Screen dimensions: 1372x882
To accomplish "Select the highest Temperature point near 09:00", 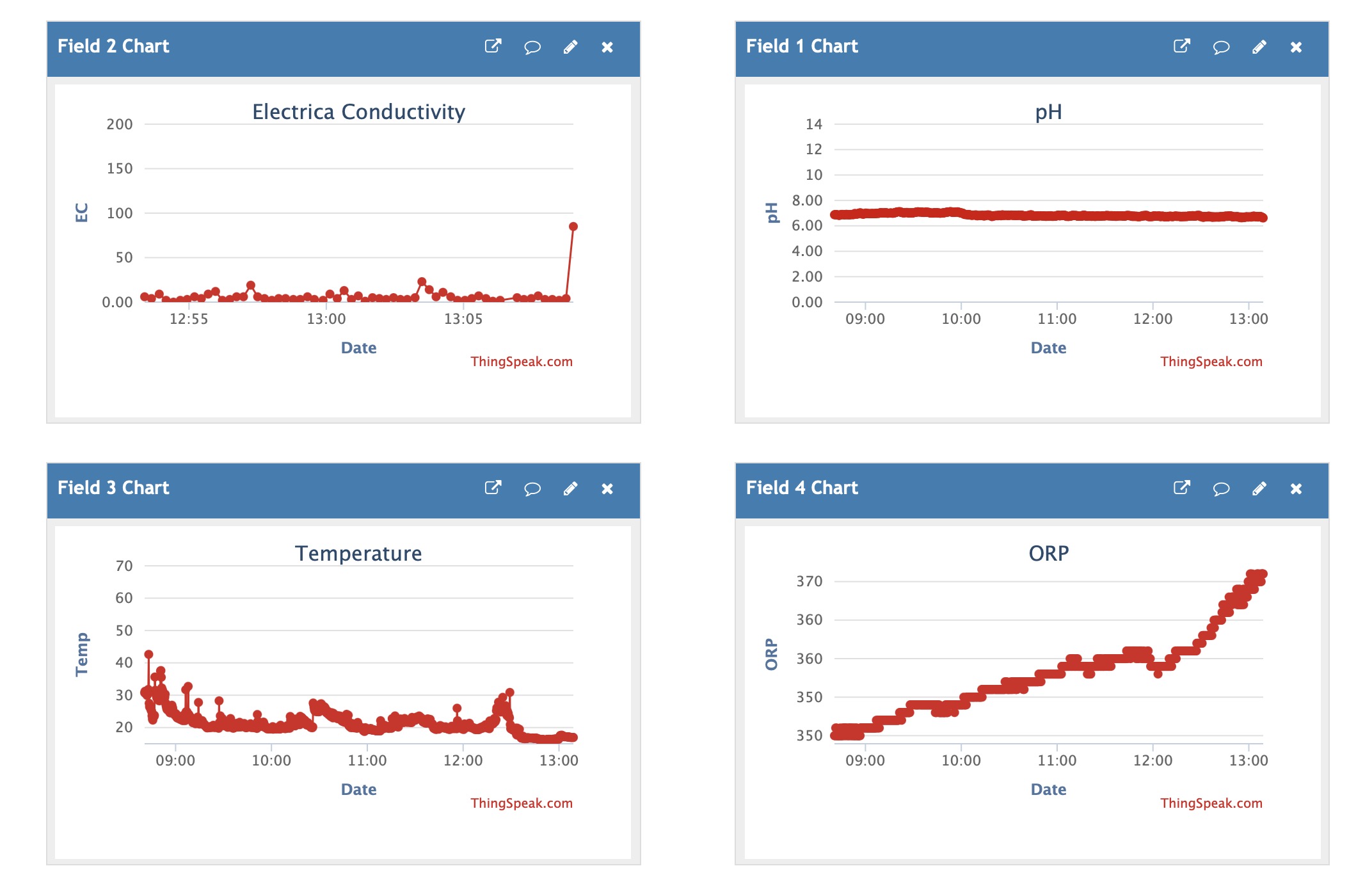I will [x=148, y=654].
